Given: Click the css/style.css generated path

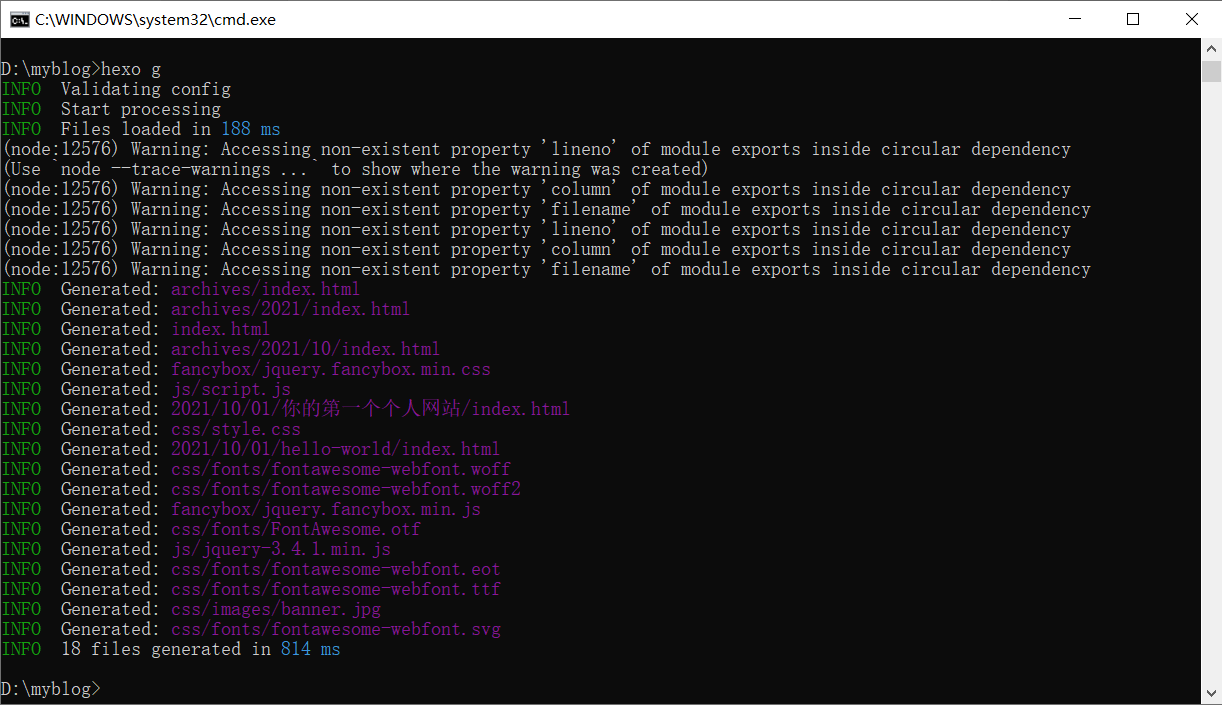Looking at the screenshot, I should [236, 429].
